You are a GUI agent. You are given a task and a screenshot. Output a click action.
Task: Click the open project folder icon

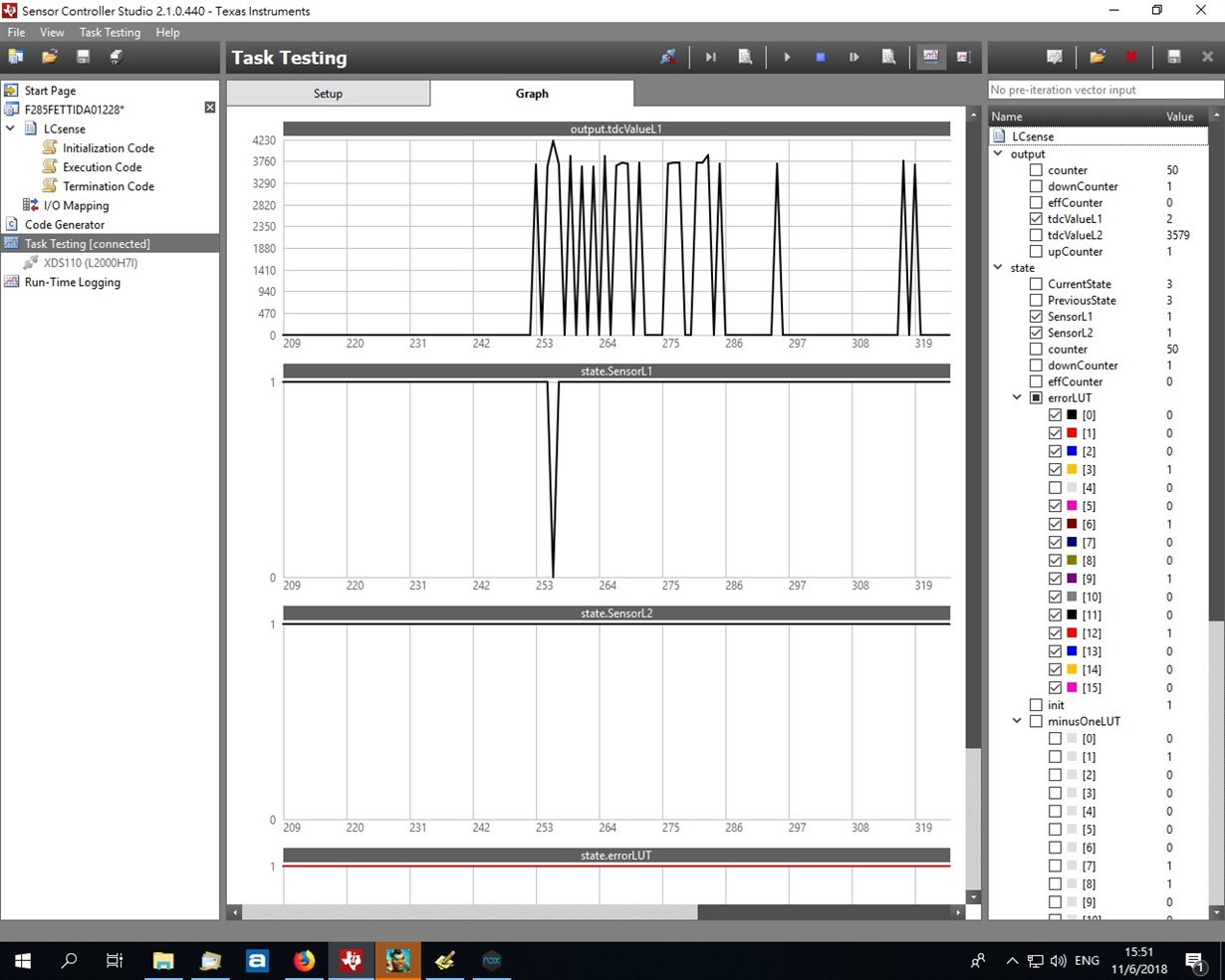coord(50,57)
